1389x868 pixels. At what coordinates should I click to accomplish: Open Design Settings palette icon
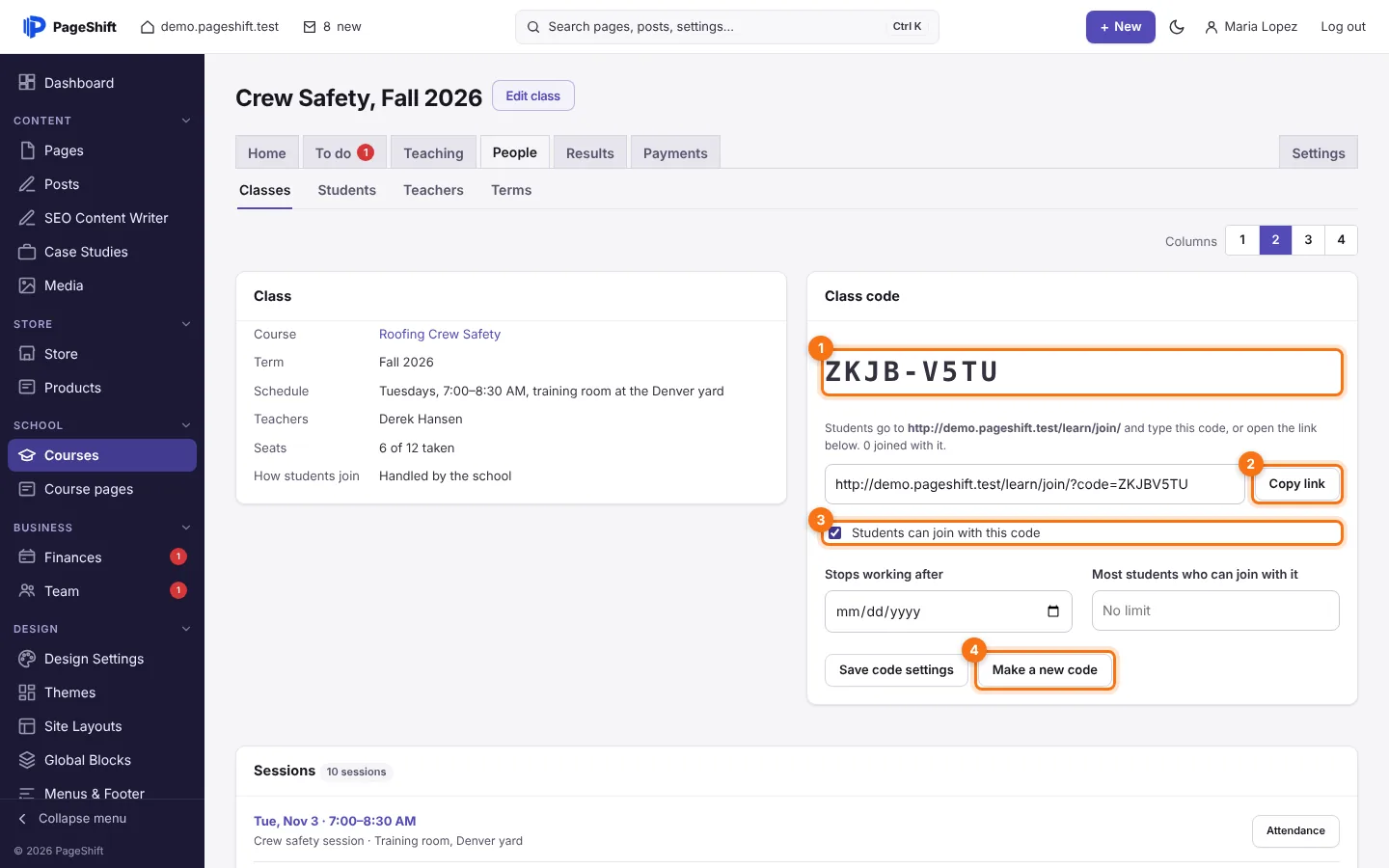[27, 659]
